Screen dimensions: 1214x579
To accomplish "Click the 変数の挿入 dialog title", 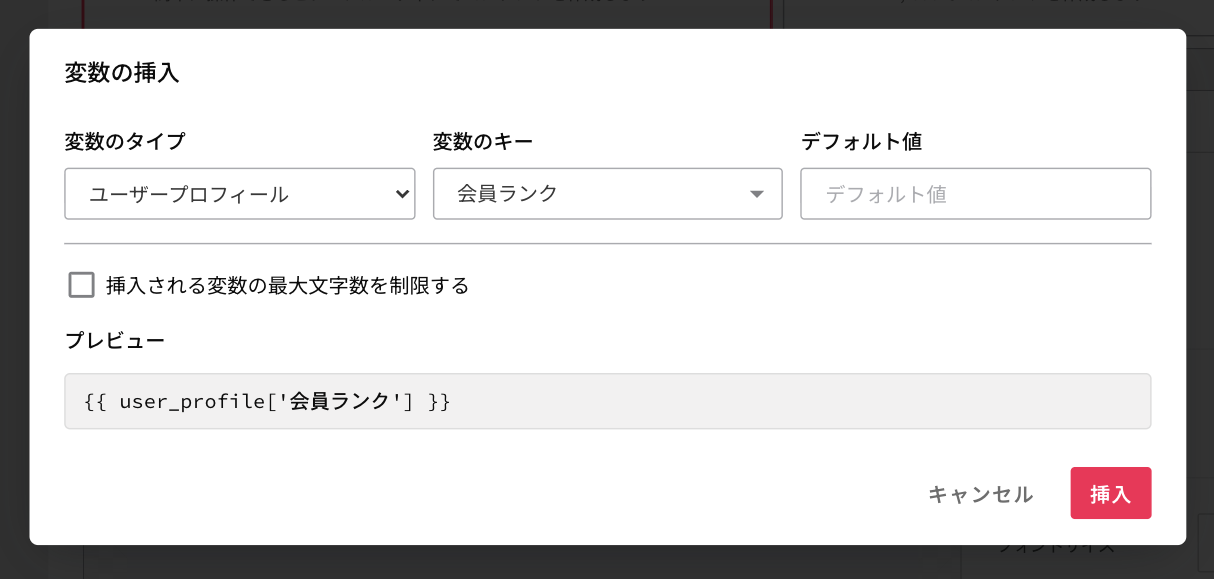I will click(122, 73).
